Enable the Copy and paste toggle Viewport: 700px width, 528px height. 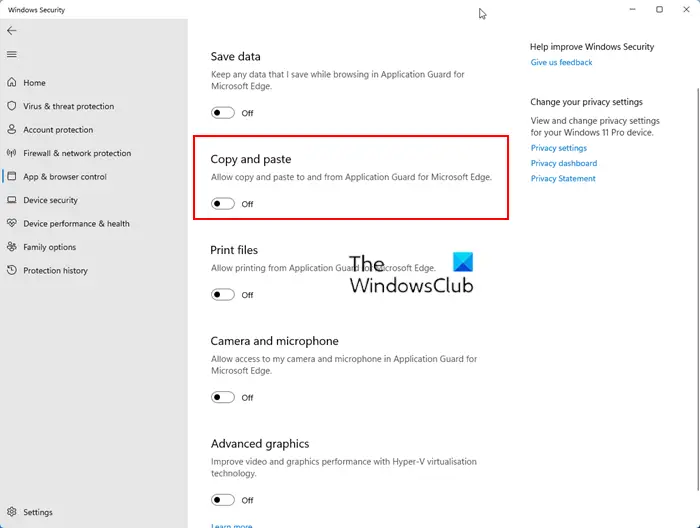point(223,204)
